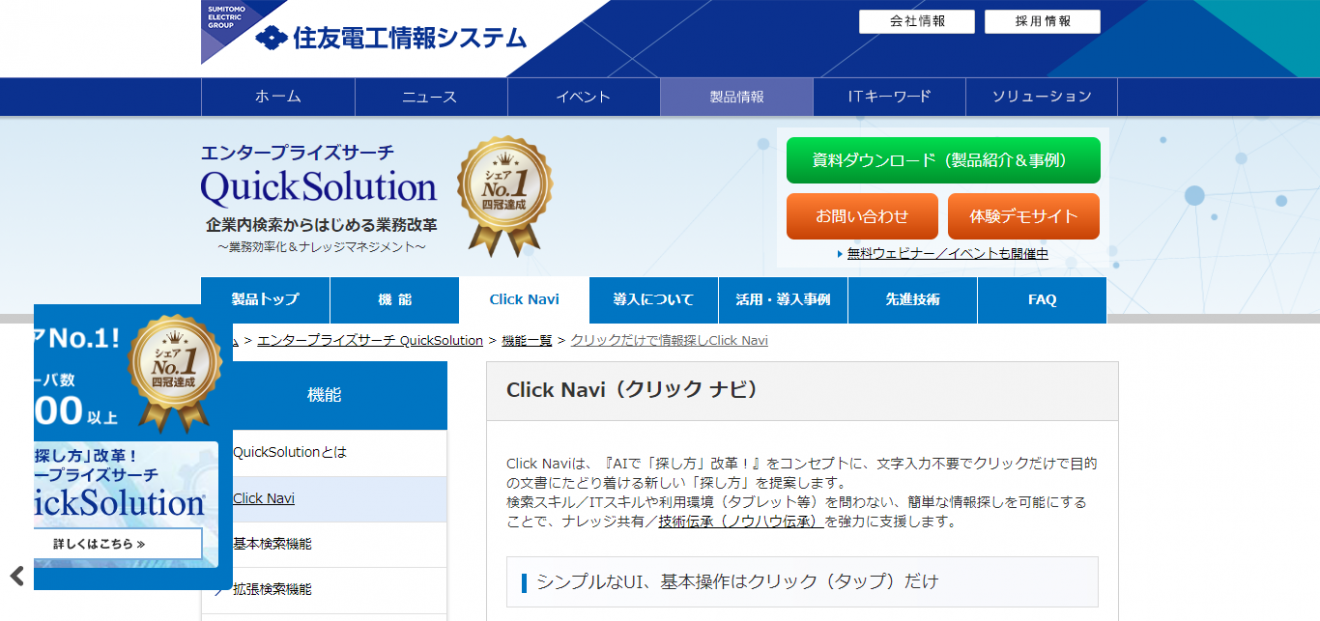Click the green 資料ダウンロード button
Image resolution: width=1320 pixels, height=621 pixels.
point(943,160)
